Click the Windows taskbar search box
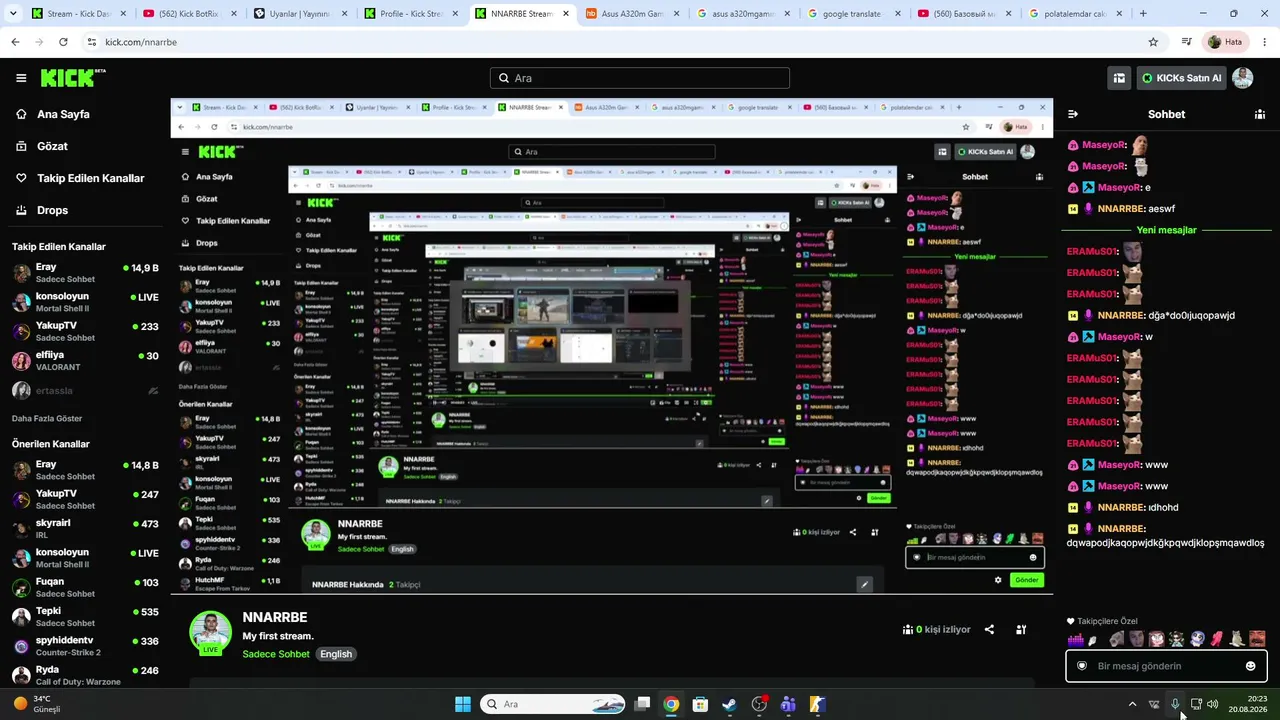The width and height of the screenshot is (1280, 720). click(552, 704)
